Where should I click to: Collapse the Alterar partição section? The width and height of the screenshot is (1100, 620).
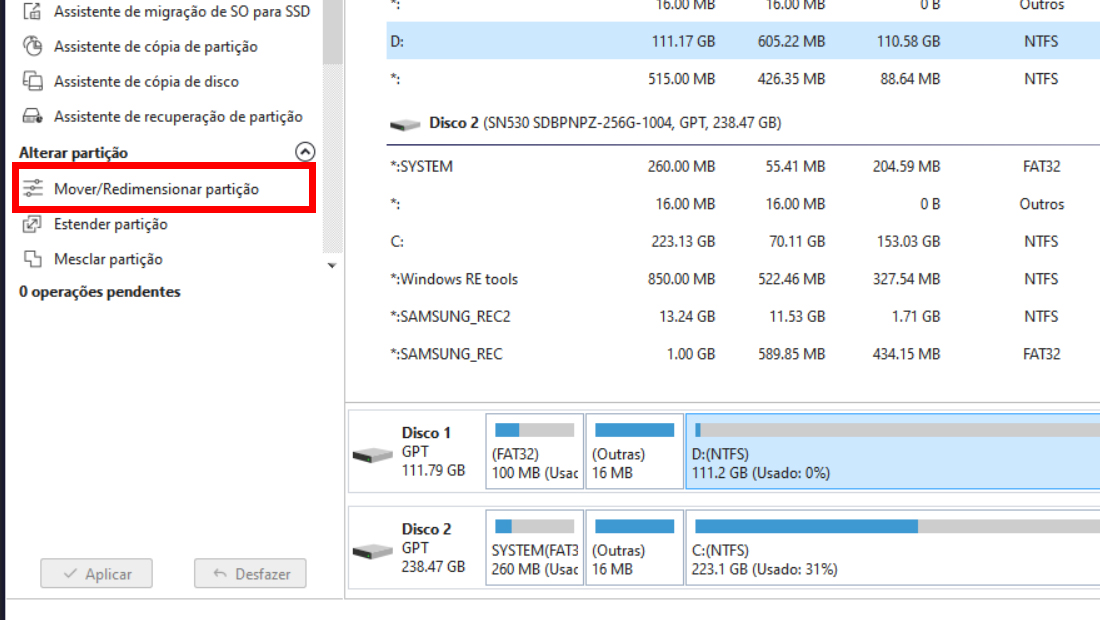tap(305, 151)
